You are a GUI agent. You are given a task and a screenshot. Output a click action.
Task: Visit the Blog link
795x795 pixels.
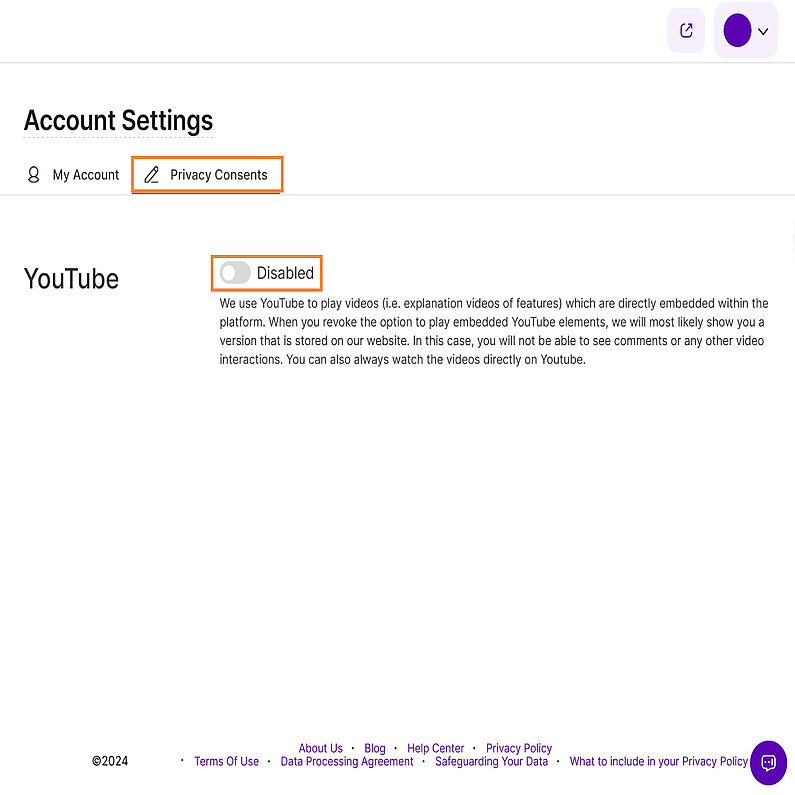point(375,748)
